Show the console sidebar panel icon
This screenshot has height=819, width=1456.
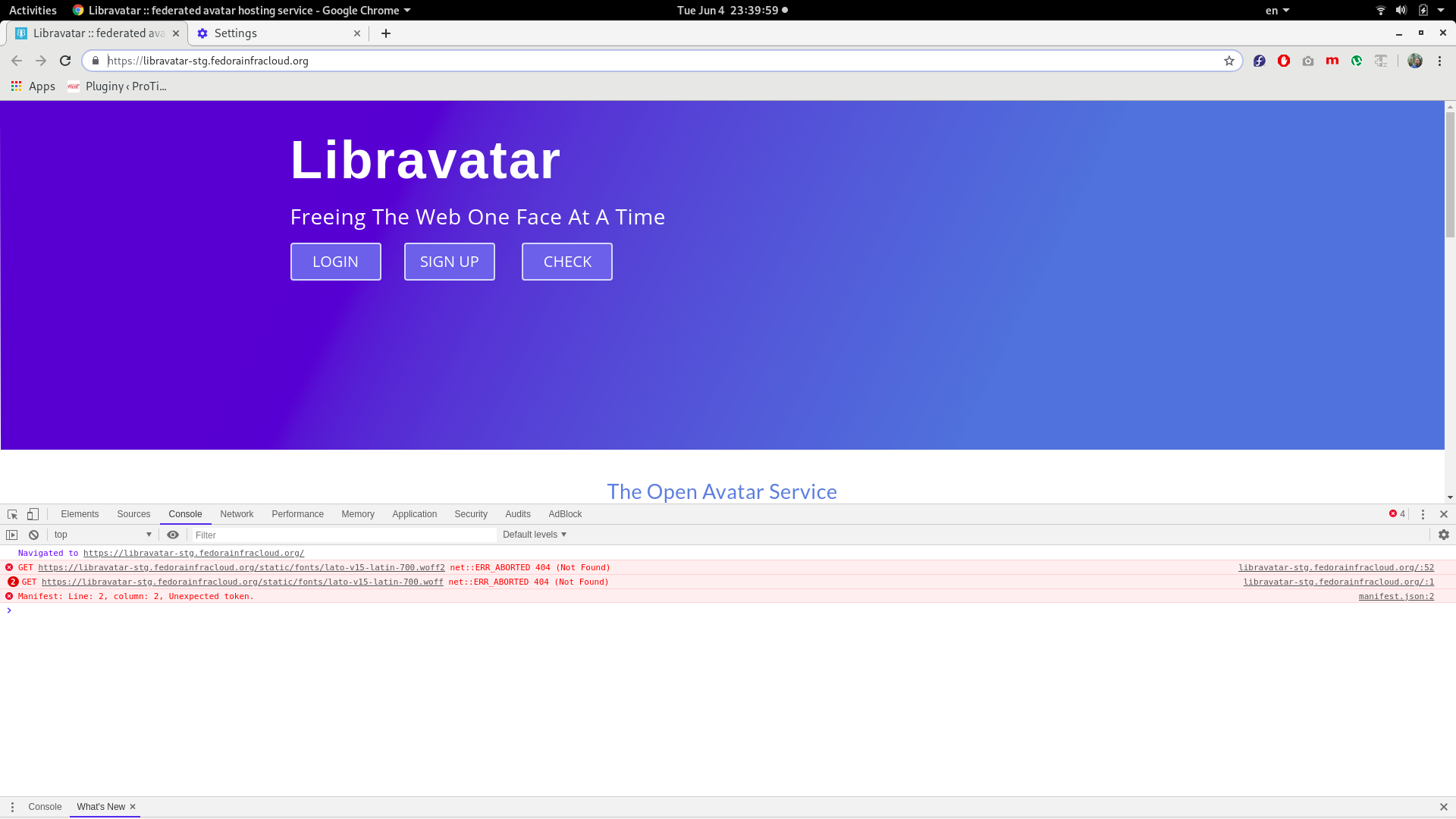12,535
